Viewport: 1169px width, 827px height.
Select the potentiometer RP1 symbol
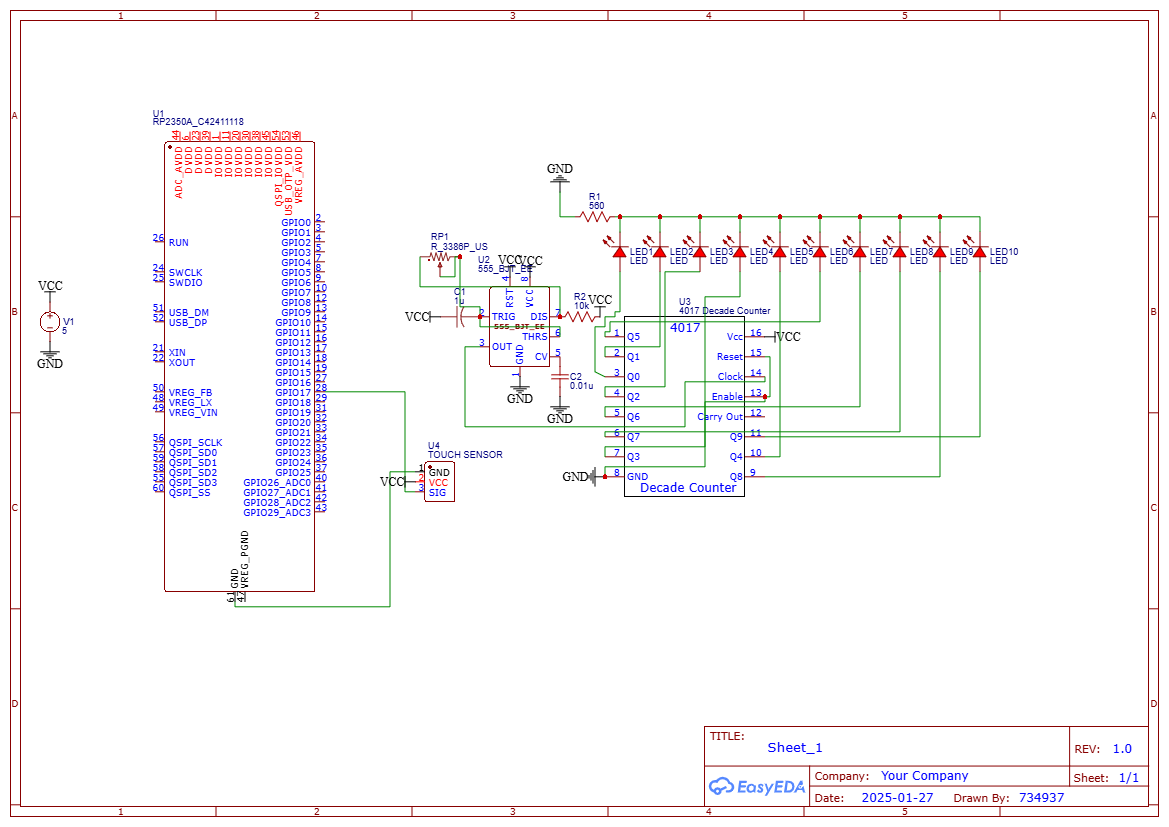(440, 258)
